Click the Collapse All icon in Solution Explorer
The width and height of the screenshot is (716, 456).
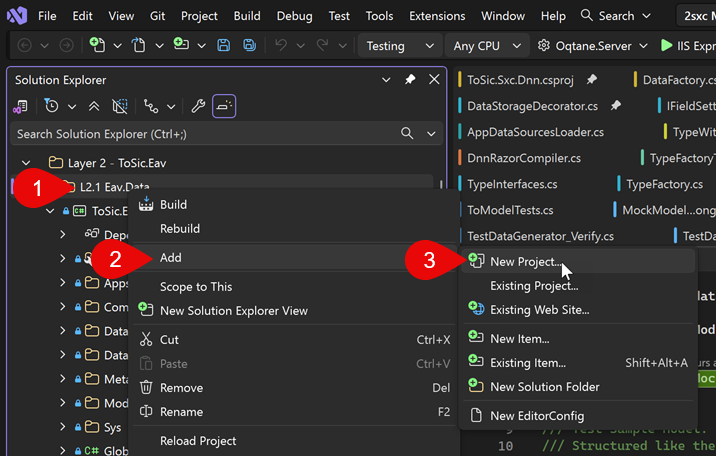point(94,106)
